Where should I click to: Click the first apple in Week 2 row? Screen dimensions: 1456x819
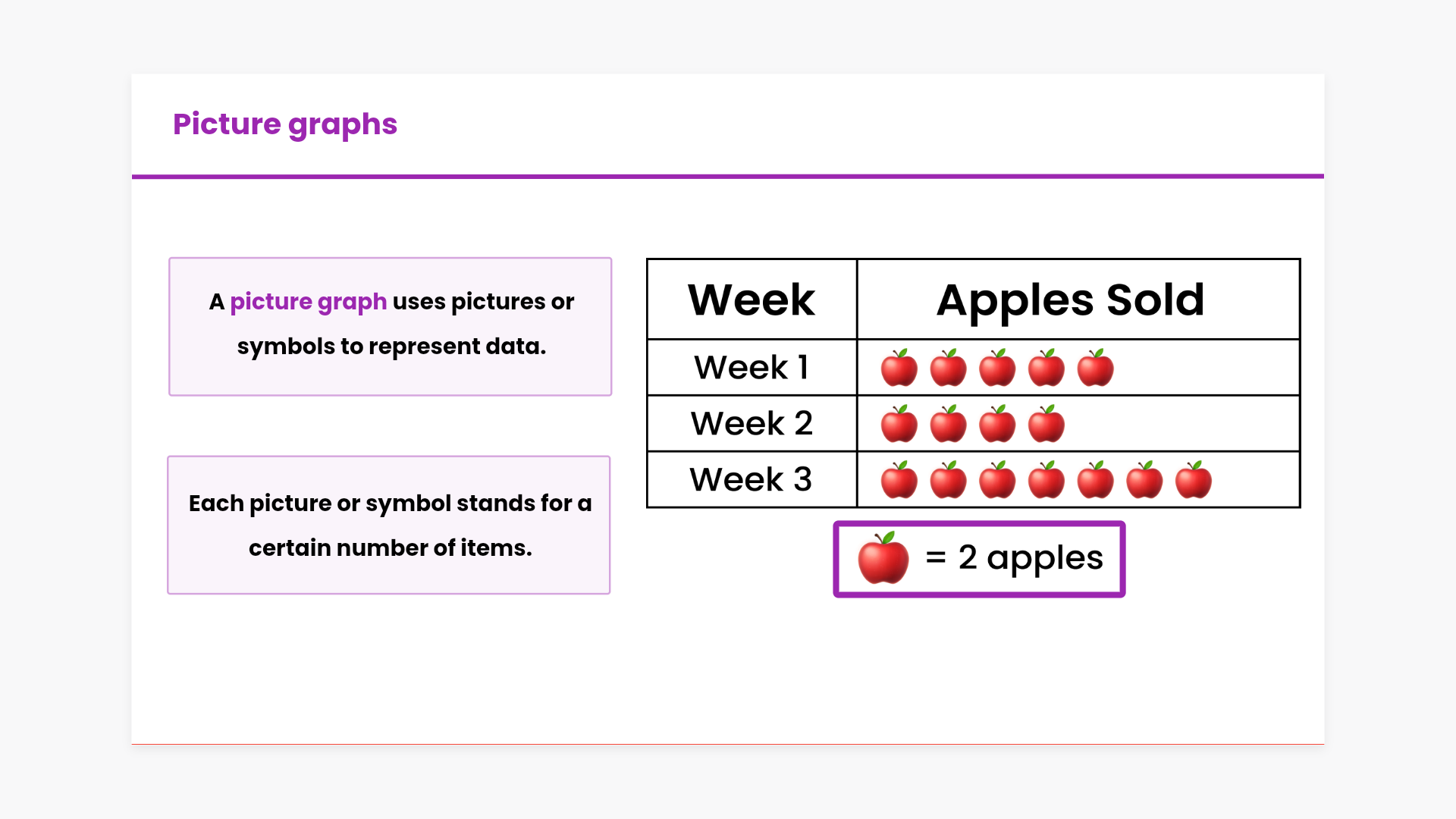click(899, 425)
